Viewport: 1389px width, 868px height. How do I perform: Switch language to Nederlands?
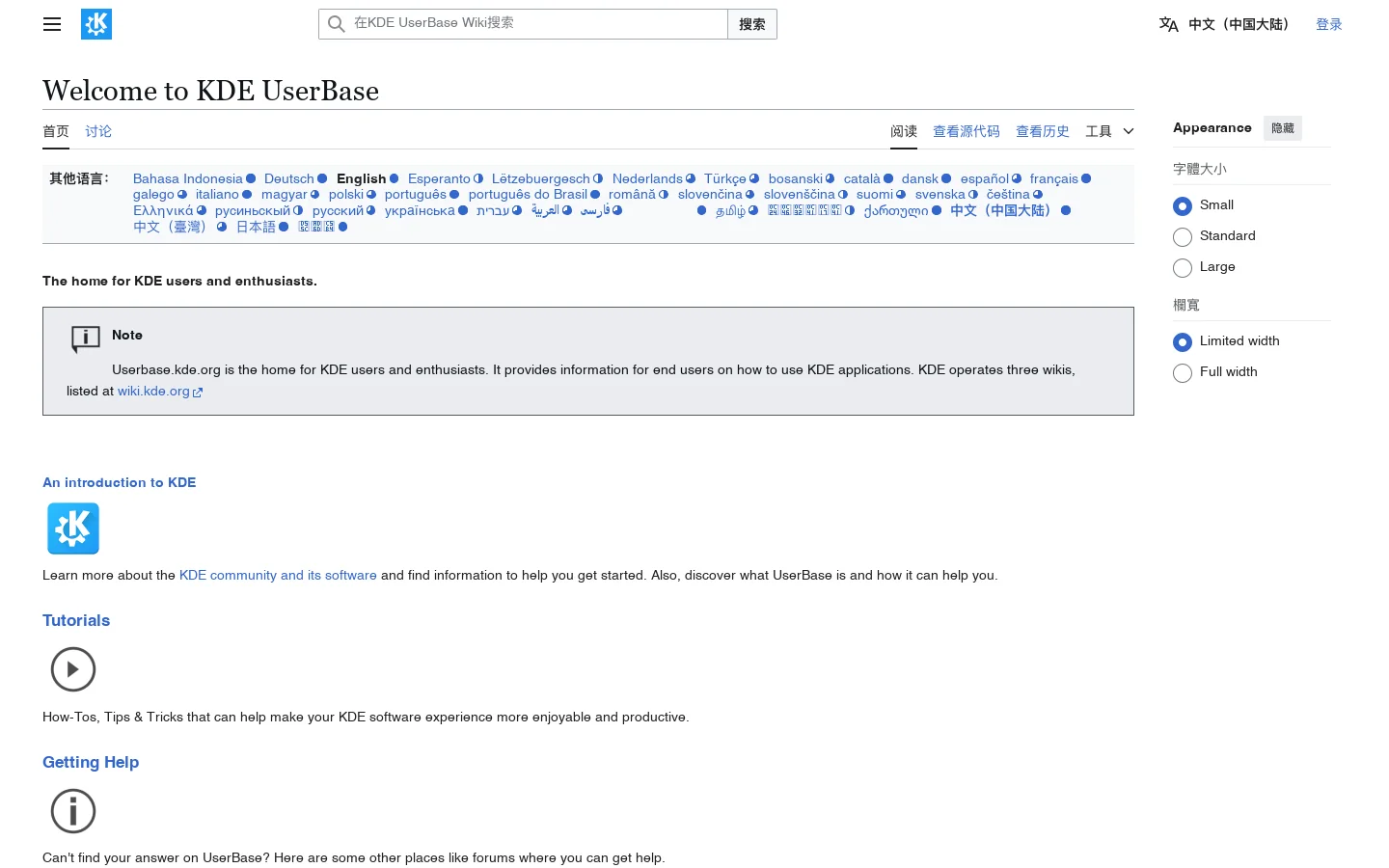click(647, 178)
